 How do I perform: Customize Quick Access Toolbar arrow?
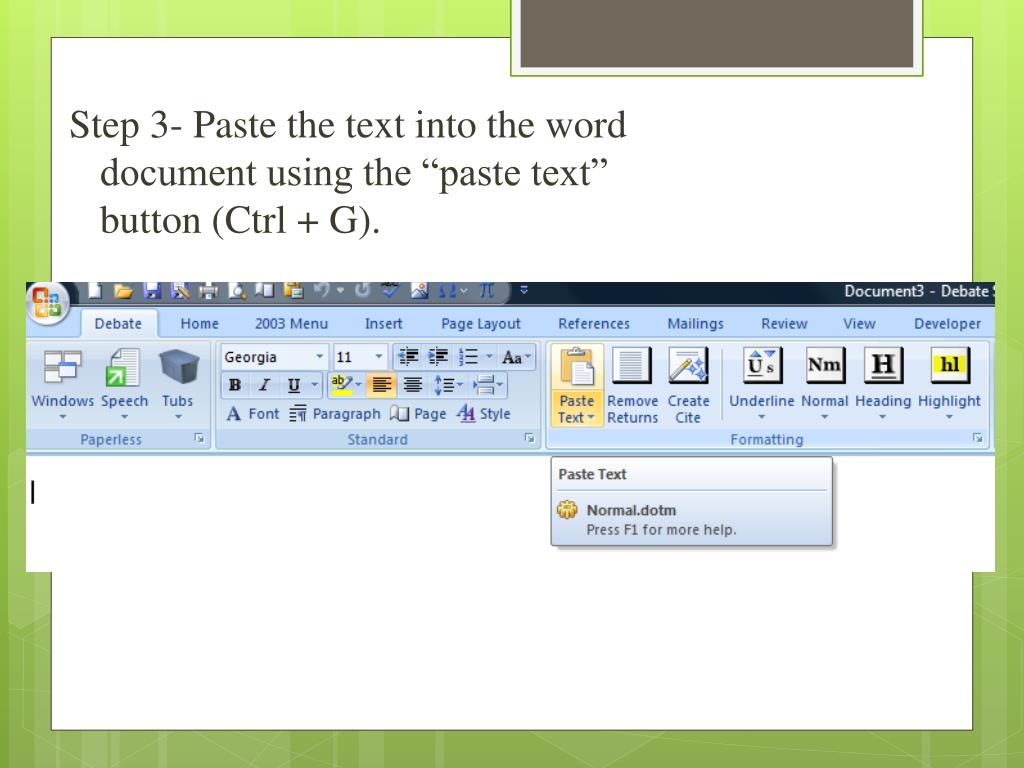(524, 289)
